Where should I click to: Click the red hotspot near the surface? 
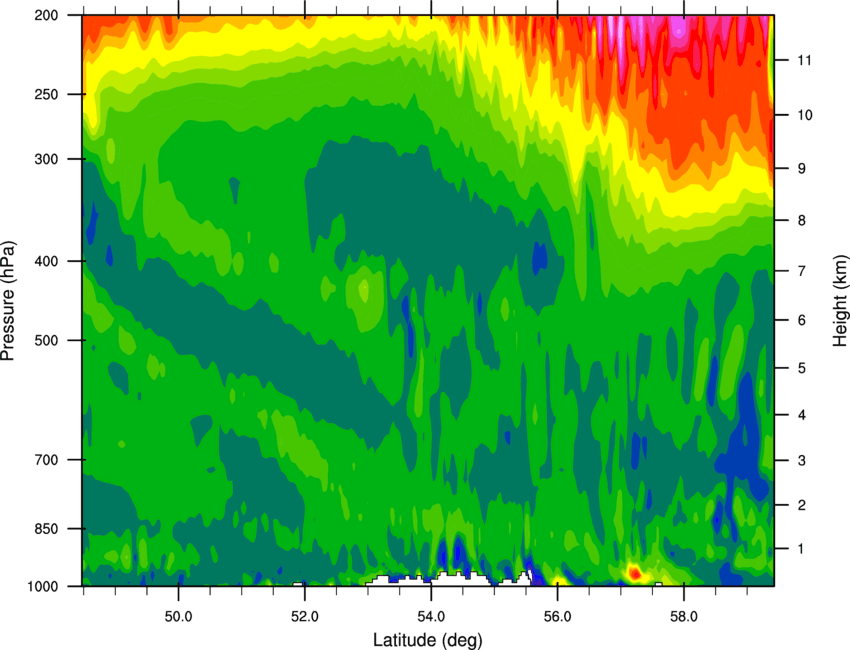(634, 572)
